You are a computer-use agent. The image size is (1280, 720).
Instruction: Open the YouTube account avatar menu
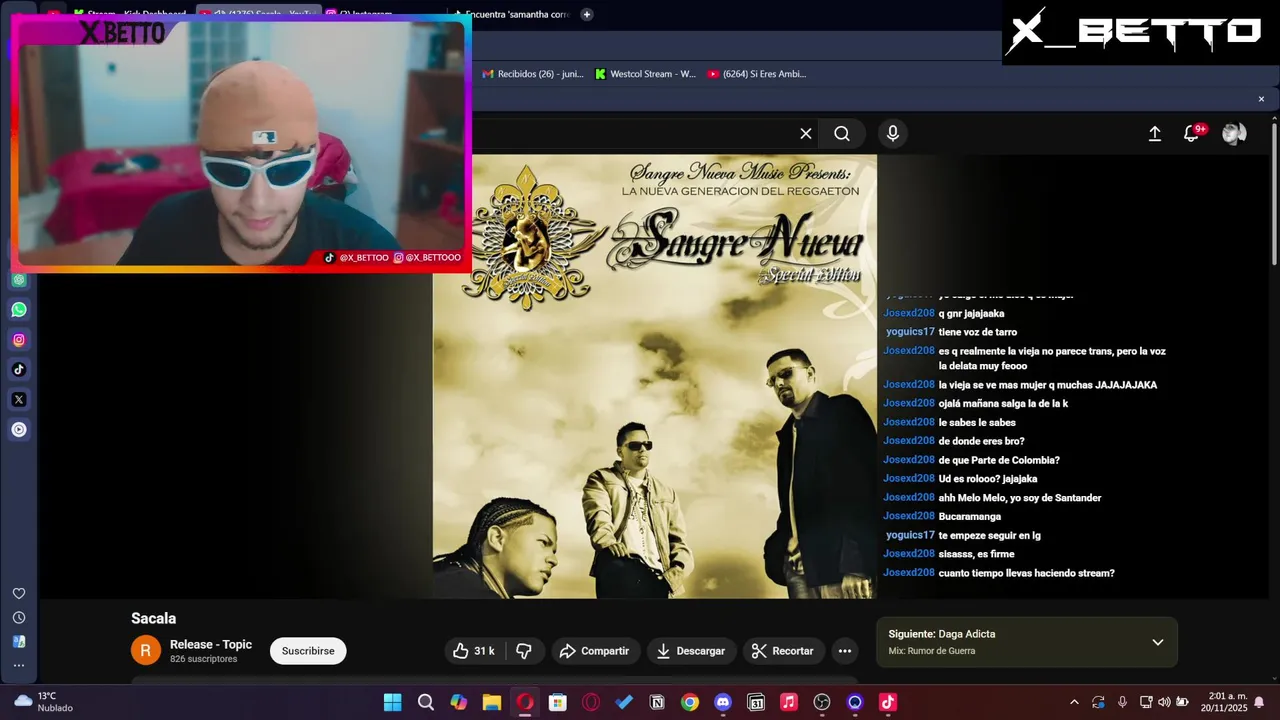pos(1234,134)
